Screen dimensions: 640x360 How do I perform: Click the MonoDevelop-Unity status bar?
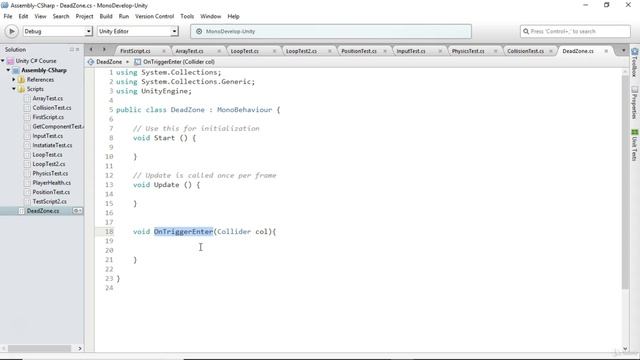(x=331, y=31)
